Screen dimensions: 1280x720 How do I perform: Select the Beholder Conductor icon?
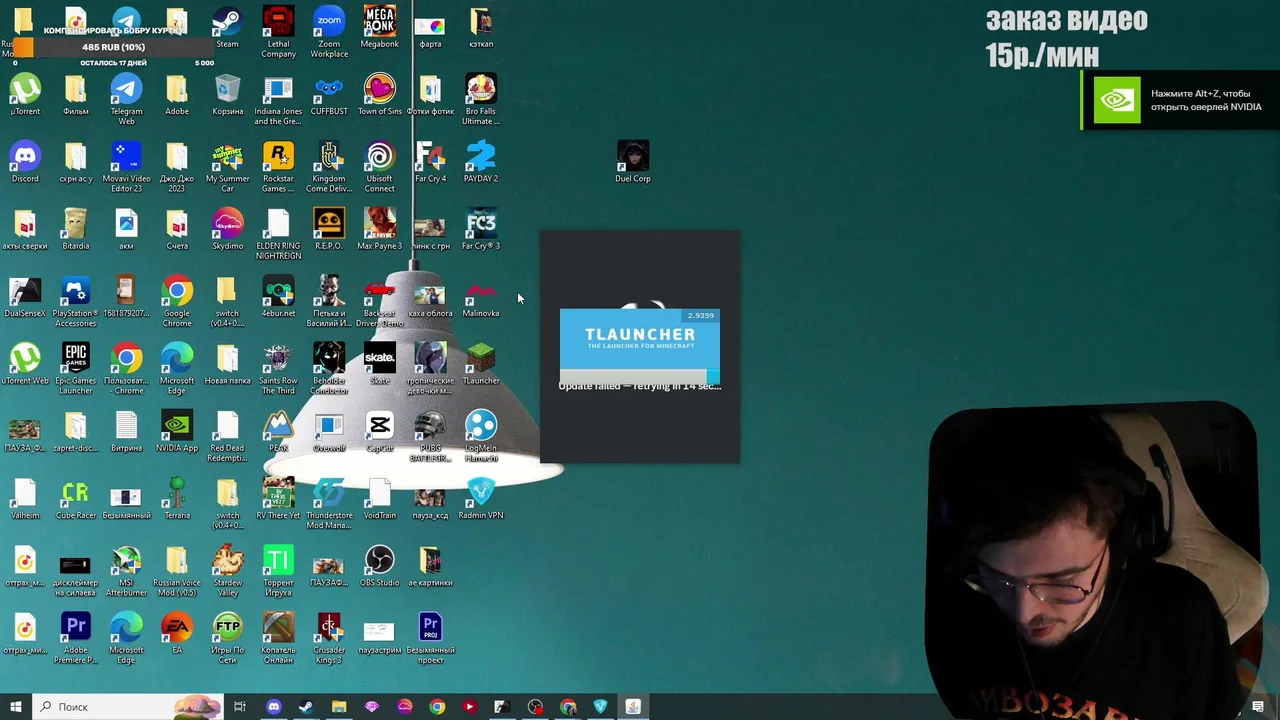[329, 368]
